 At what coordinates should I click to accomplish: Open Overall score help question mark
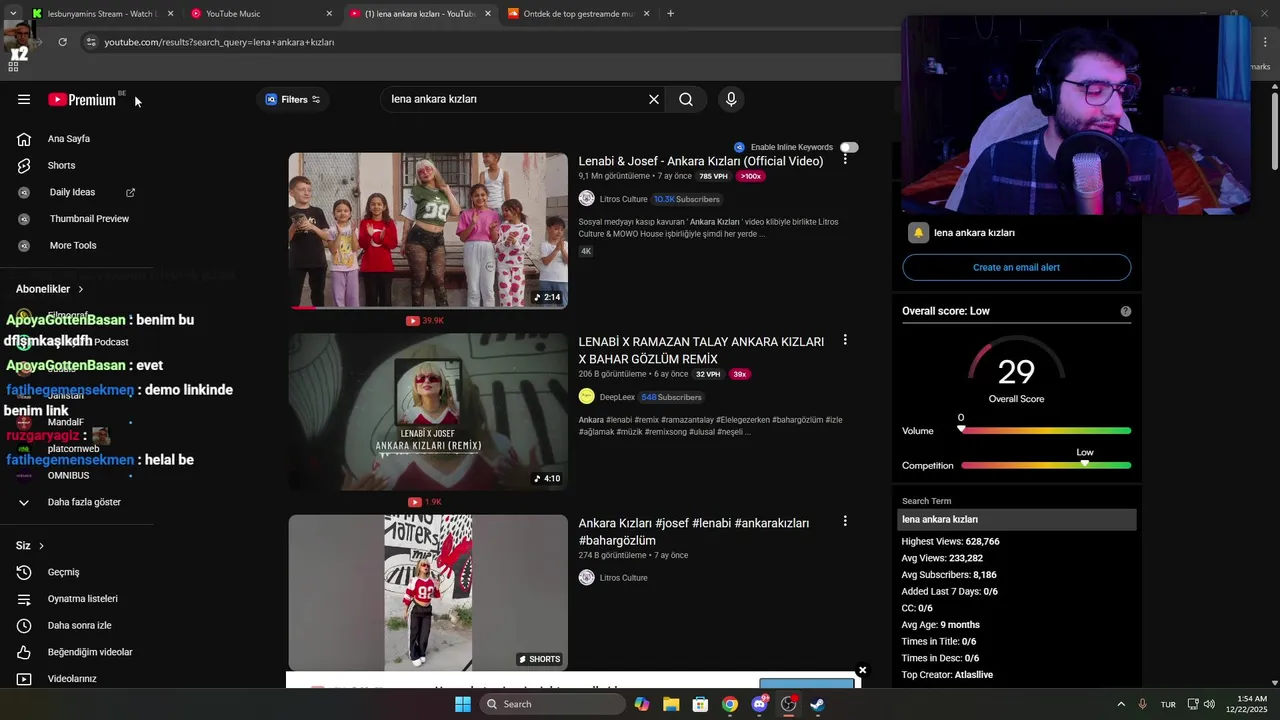[x=1126, y=311]
